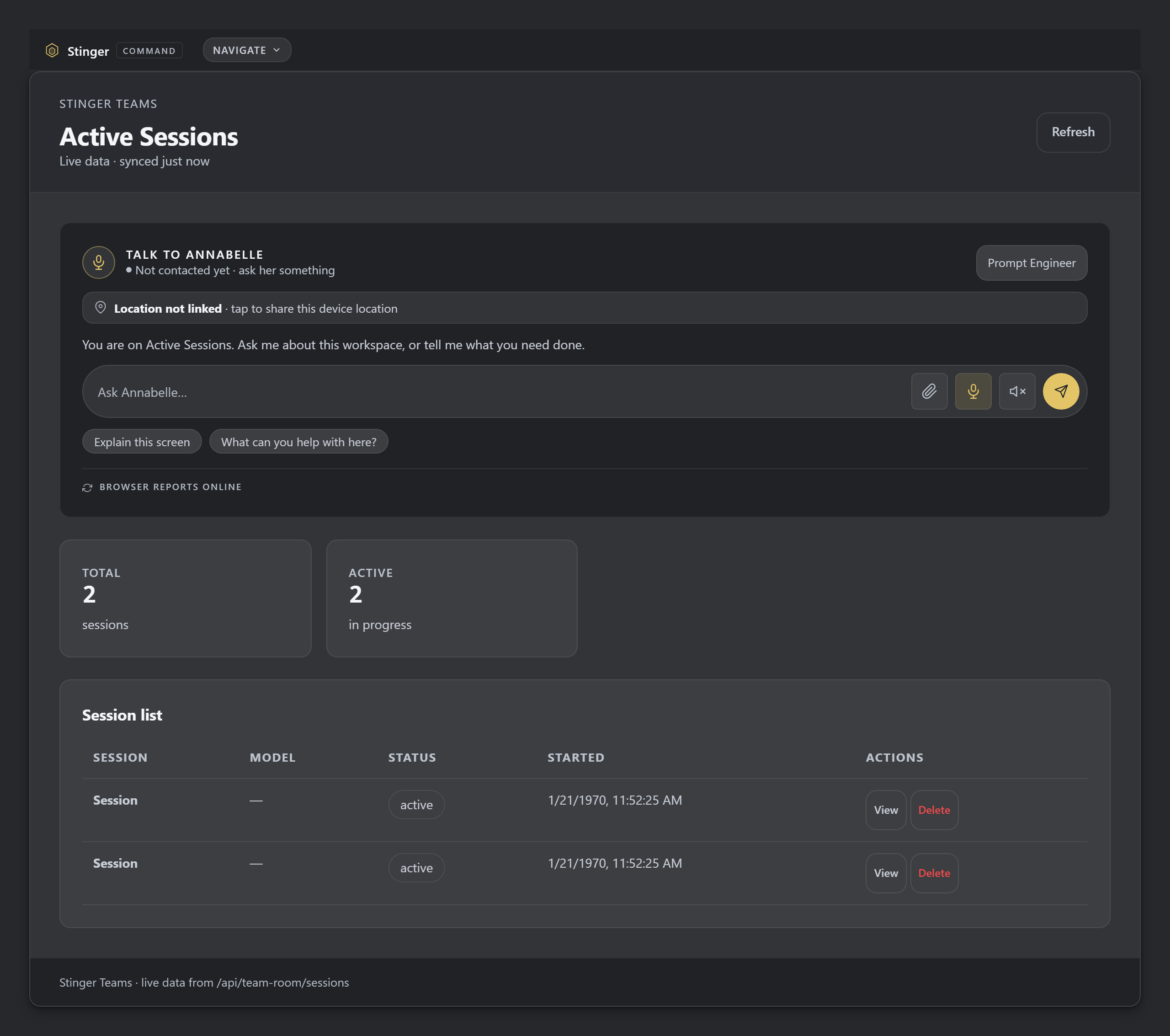Click the Actions column header

[895, 758]
